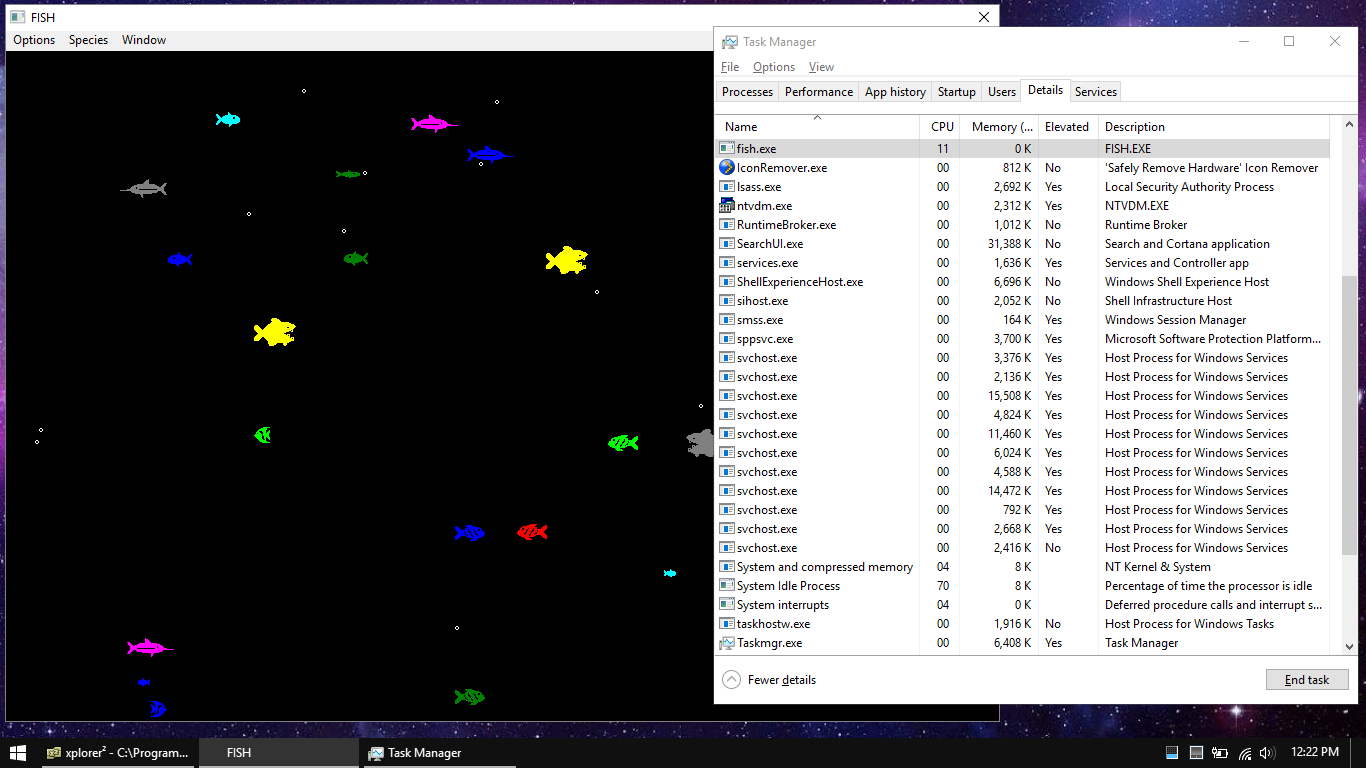This screenshot has height=768, width=1366.
Task: Switch to the Performance tab
Action: (x=819, y=92)
